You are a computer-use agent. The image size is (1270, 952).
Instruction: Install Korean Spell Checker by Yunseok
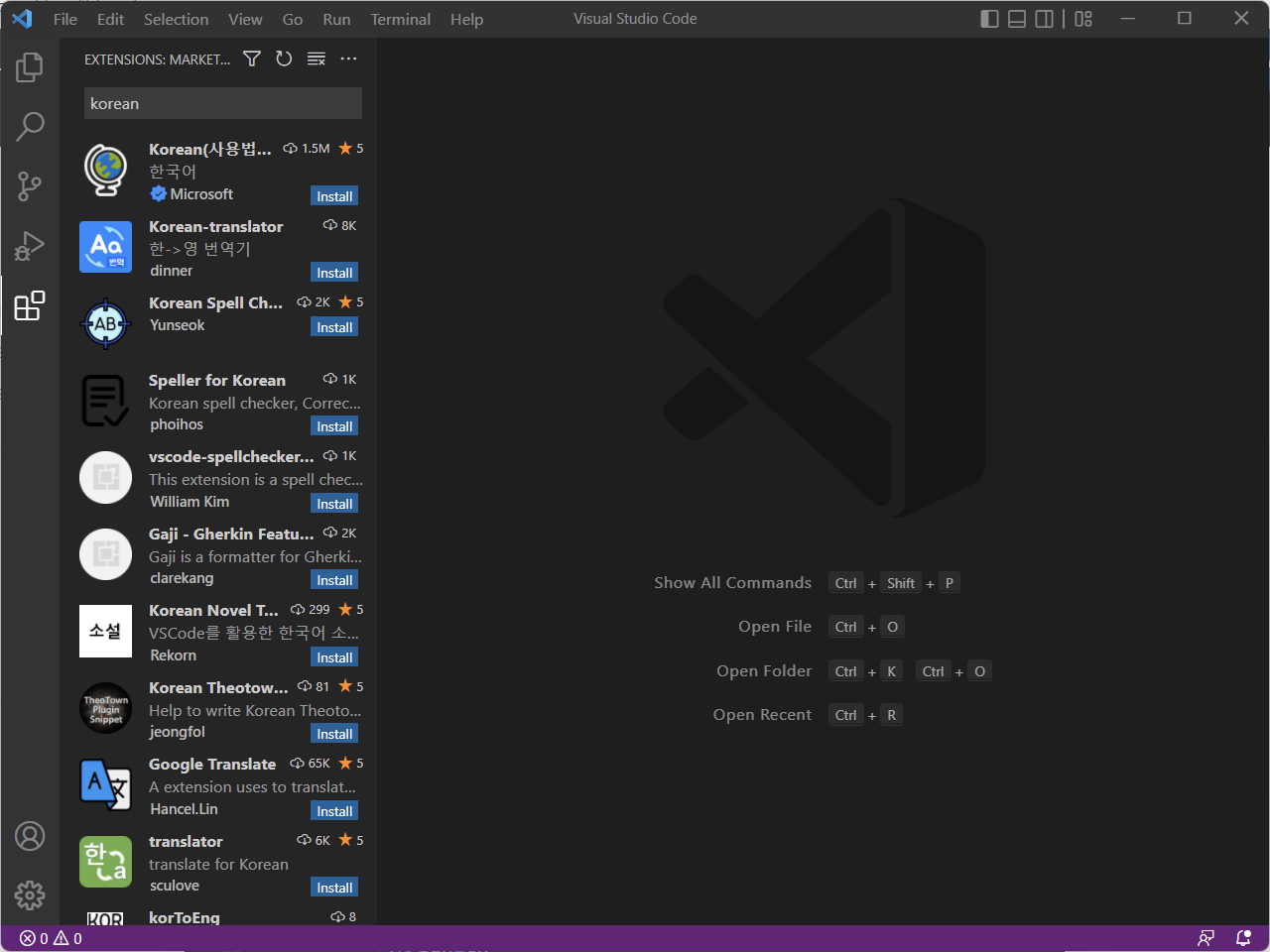(334, 327)
